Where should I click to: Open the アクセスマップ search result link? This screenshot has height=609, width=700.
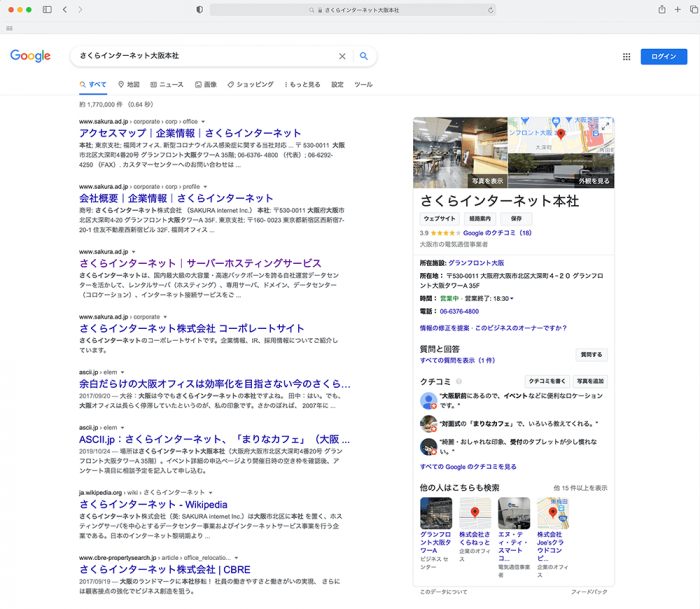point(190,133)
